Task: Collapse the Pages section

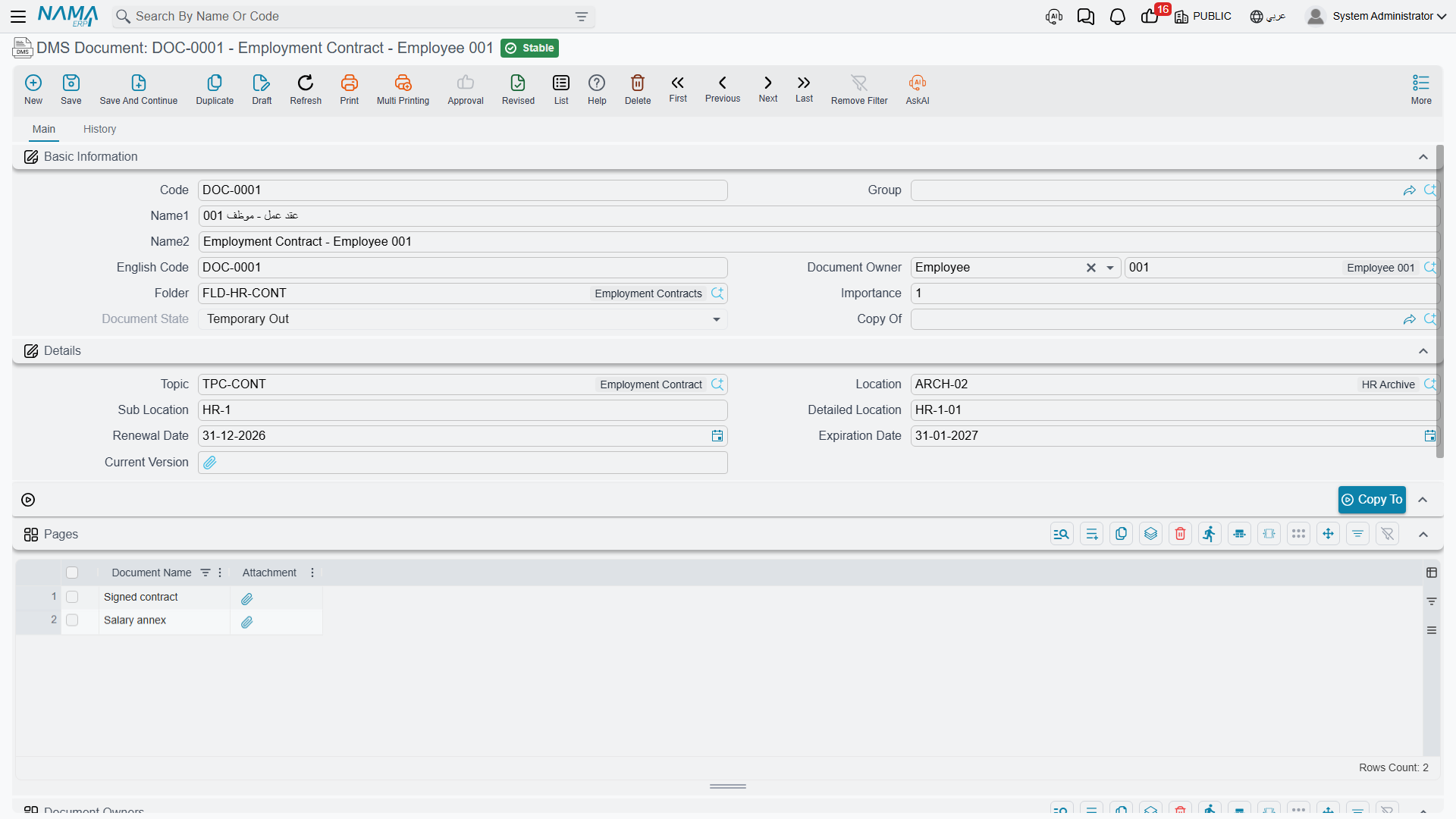Action: point(1423,535)
